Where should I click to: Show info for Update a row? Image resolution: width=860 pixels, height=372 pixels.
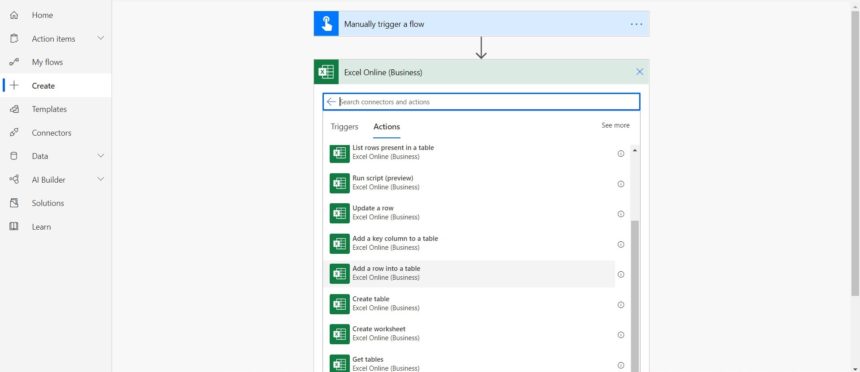(621, 214)
